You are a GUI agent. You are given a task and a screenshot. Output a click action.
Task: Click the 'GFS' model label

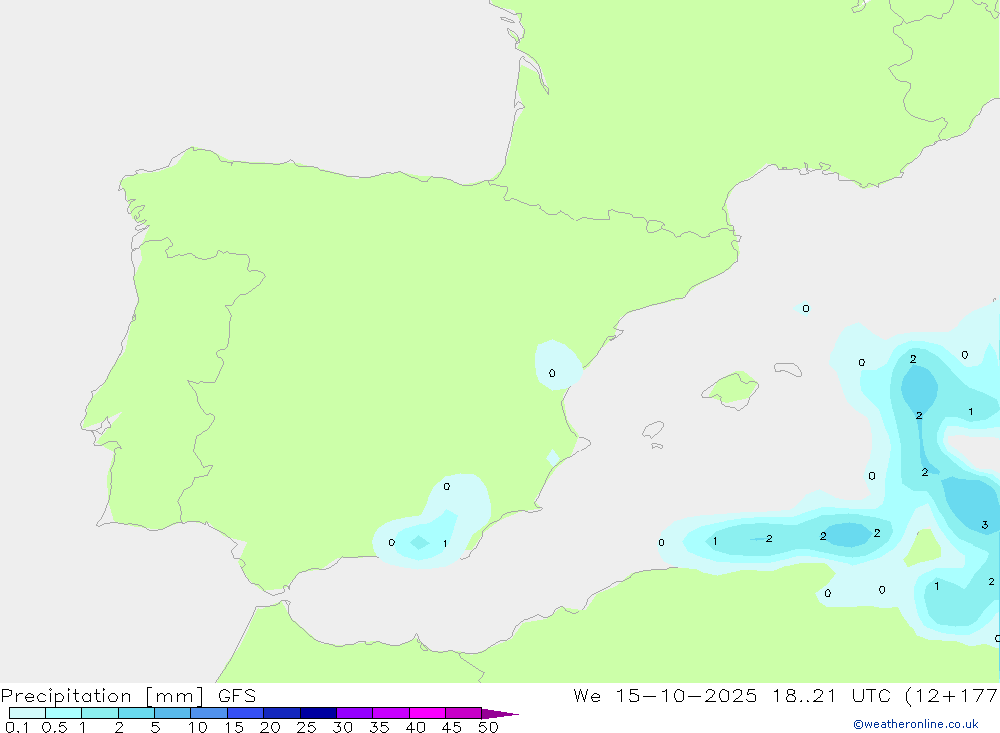pos(237,695)
